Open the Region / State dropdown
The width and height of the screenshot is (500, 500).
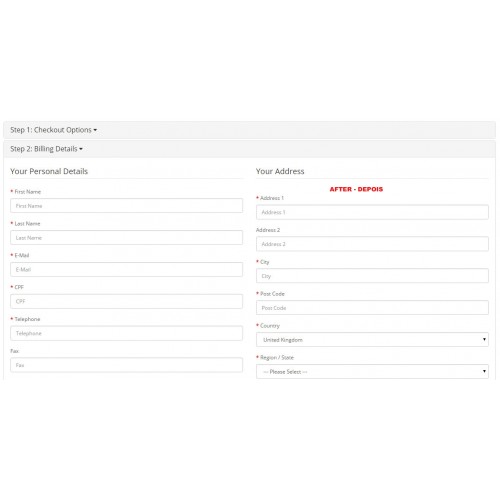372,371
